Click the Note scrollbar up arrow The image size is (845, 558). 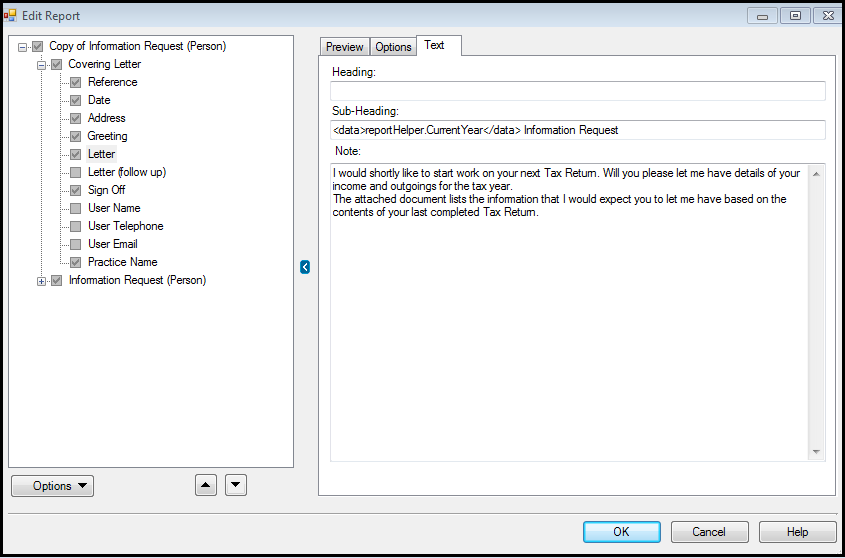818,174
